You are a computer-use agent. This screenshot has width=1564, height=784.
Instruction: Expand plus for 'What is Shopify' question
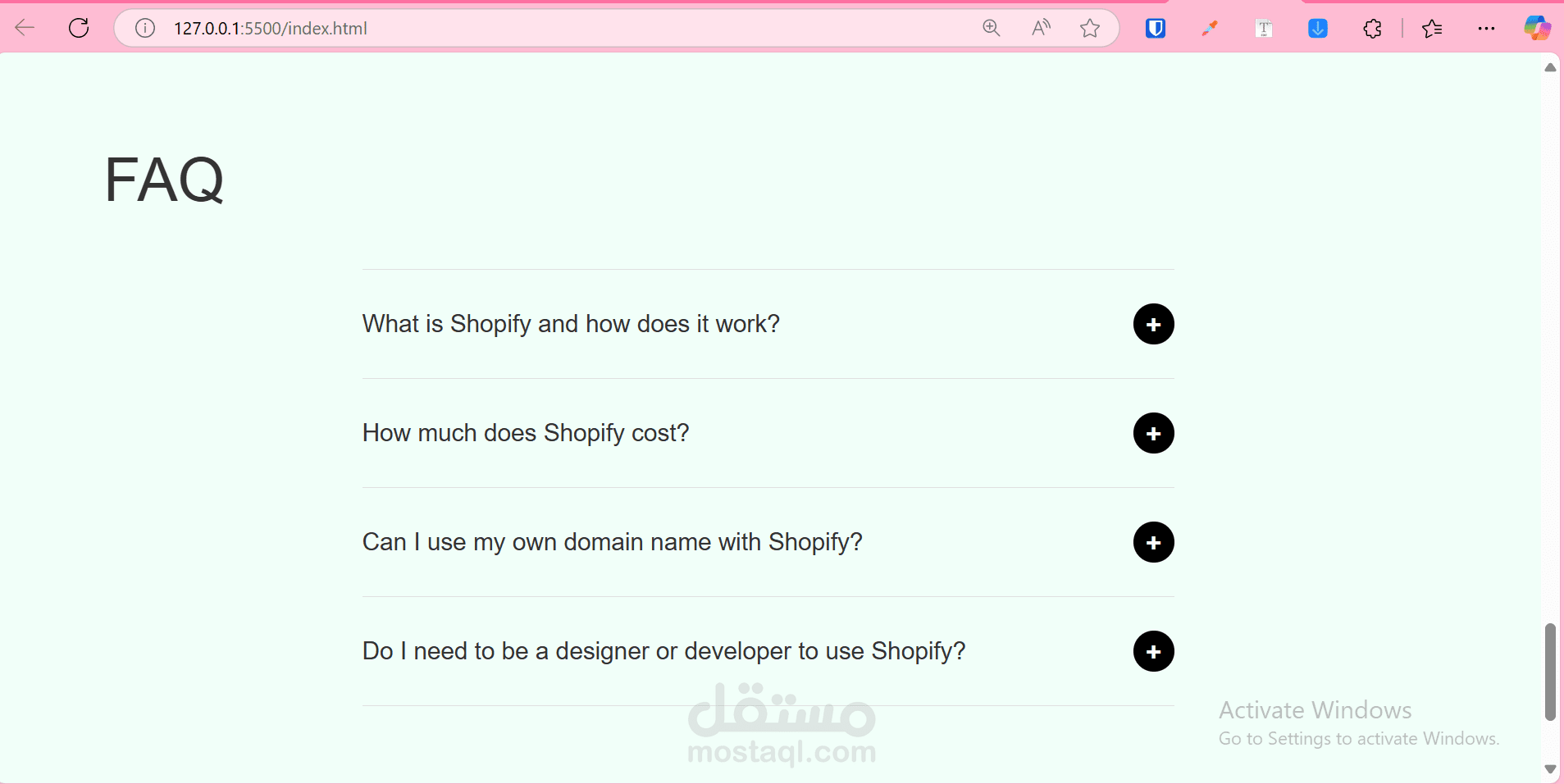coord(1154,324)
